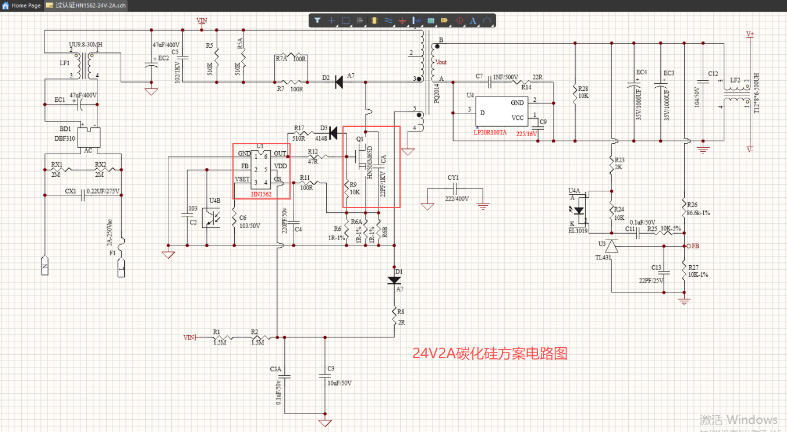
Task: Select the CX1 capacitor designator
Action: 70,191
